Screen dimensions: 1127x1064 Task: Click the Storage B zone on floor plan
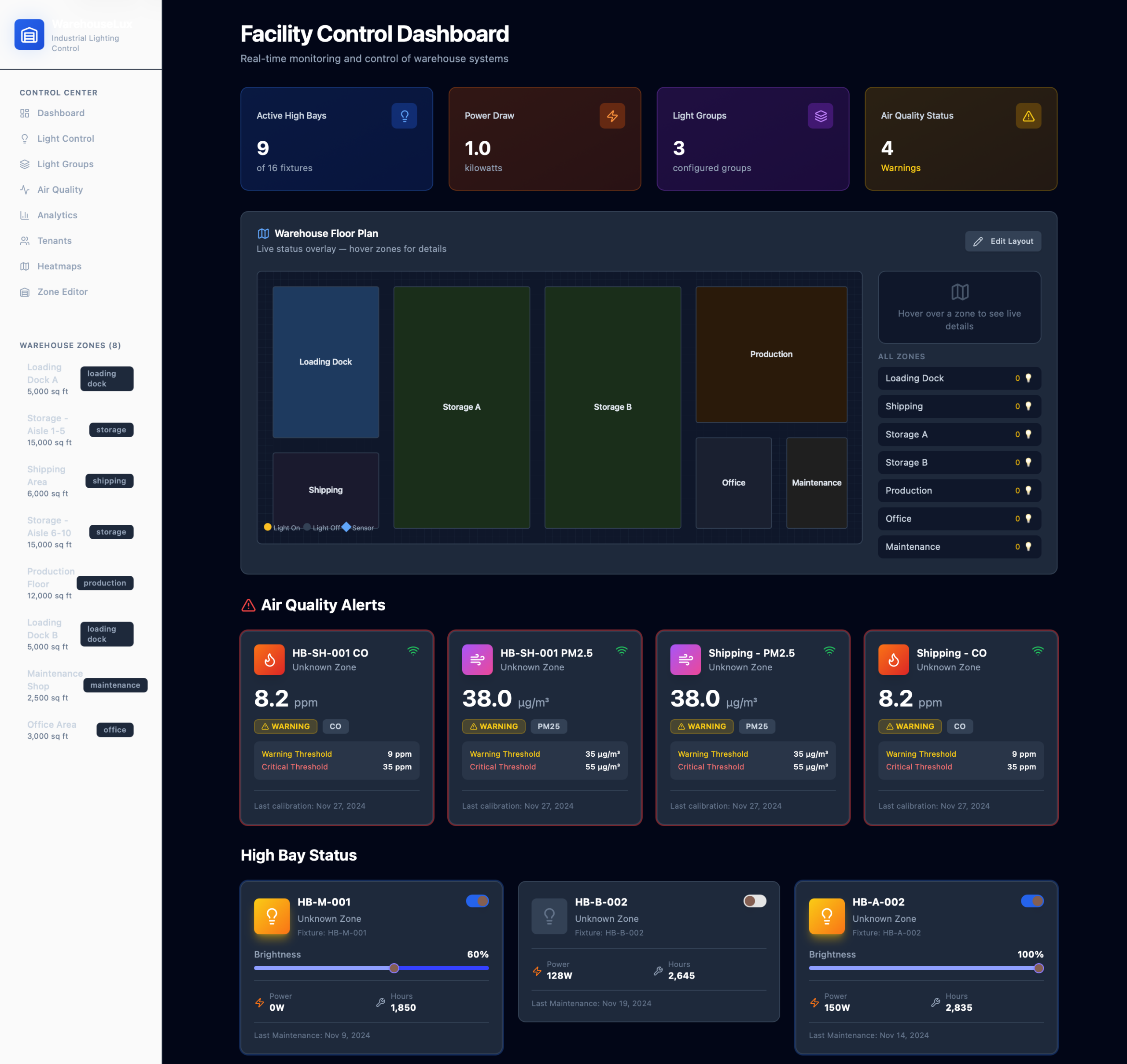pos(612,407)
